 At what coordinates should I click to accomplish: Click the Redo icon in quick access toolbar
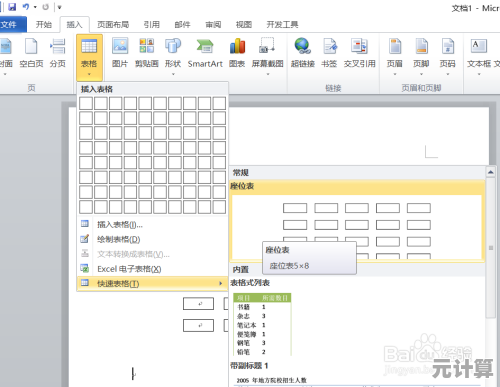click(46, 7)
